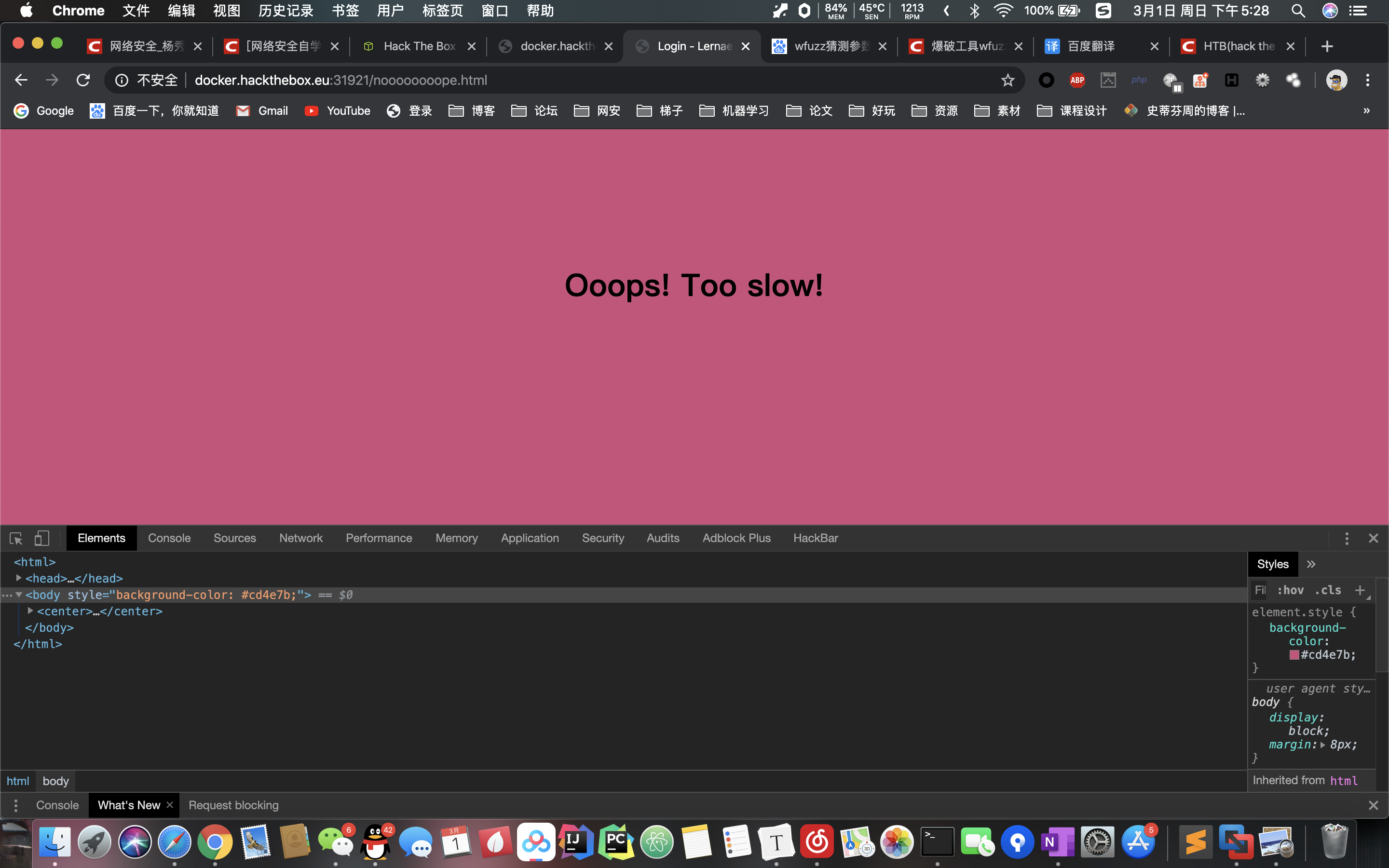Expand the center element node
The width and height of the screenshot is (1389, 868).
pos(30,611)
